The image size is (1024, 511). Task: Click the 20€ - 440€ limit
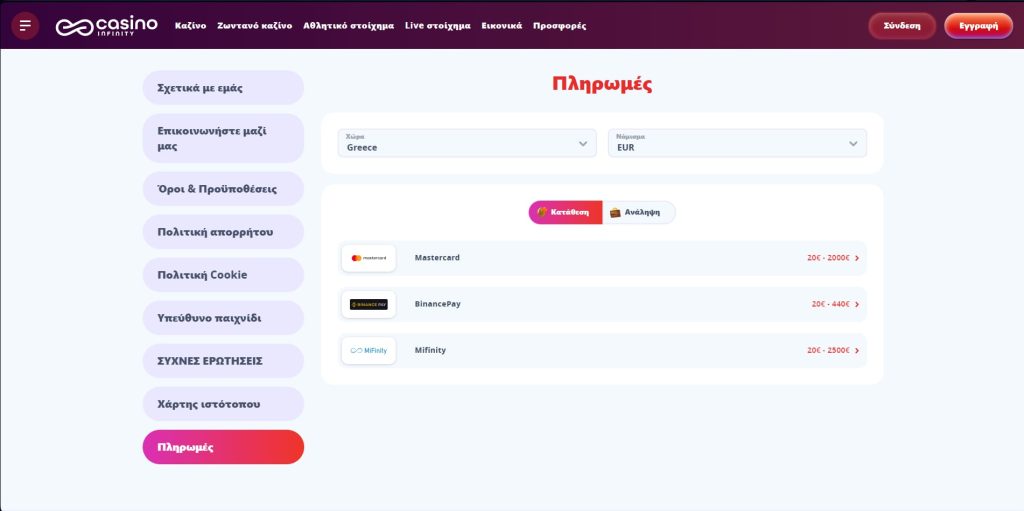click(x=831, y=305)
